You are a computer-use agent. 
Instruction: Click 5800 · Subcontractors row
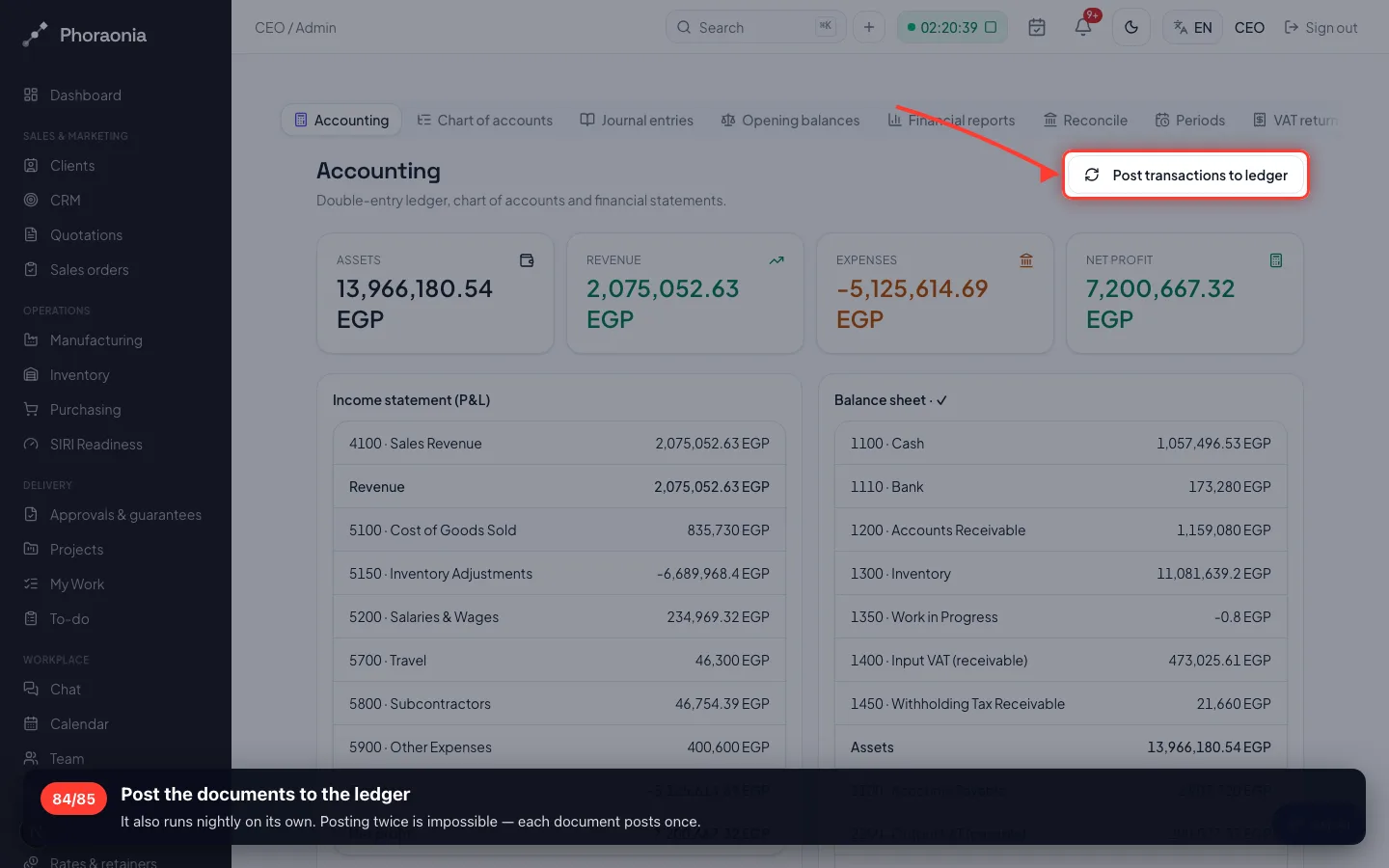[x=559, y=704]
